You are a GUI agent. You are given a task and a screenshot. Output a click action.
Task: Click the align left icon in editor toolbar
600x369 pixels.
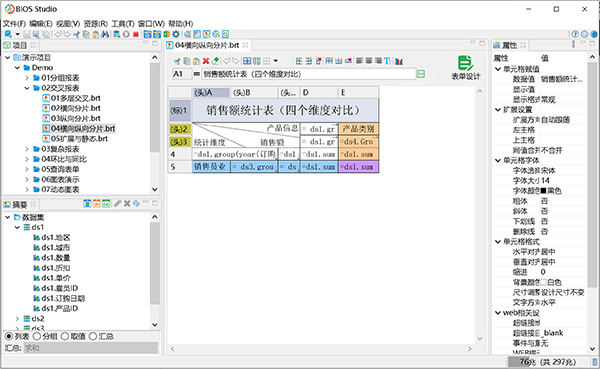pos(360,61)
